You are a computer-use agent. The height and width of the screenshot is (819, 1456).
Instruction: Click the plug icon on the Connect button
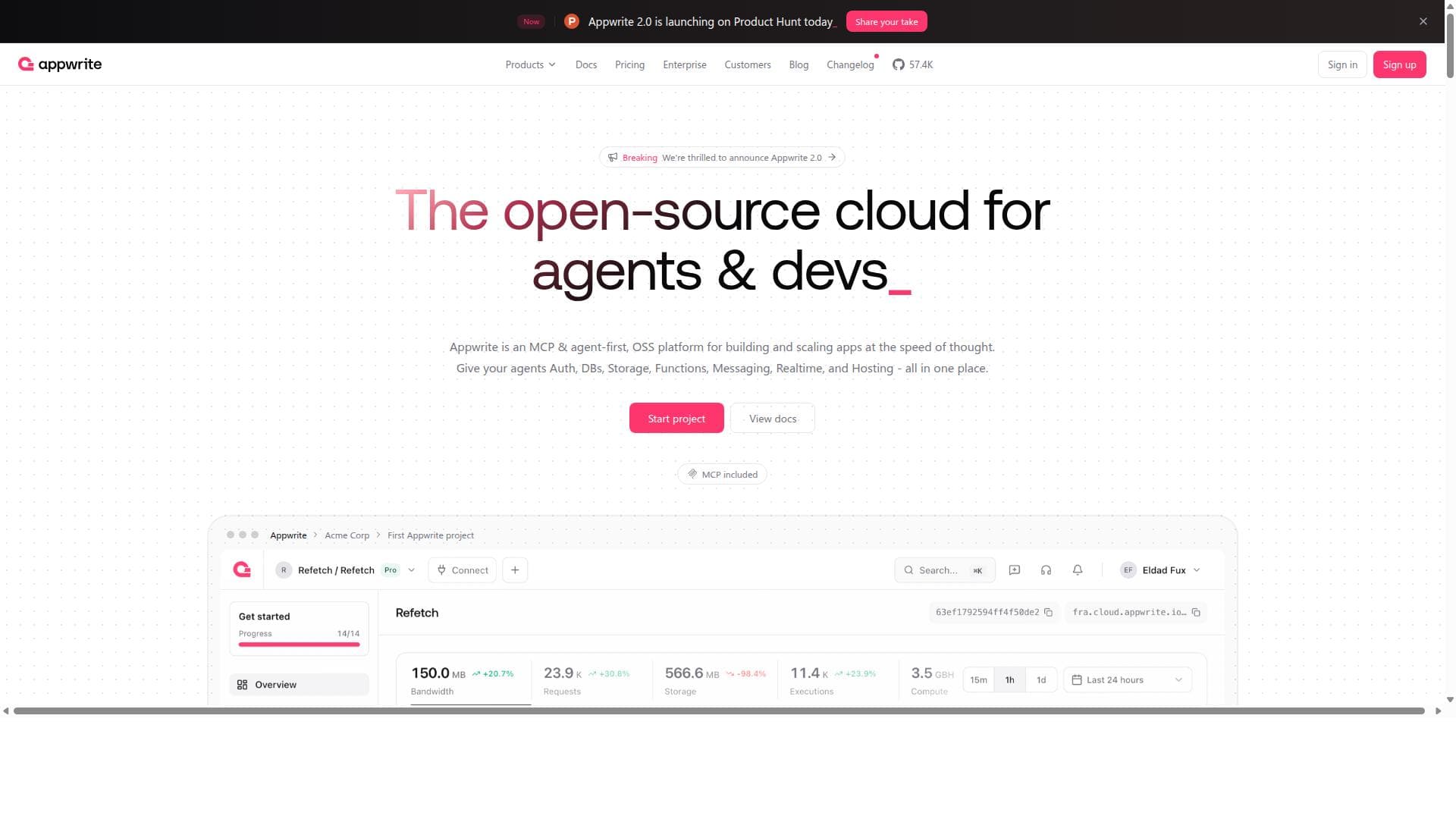click(441, 570)
